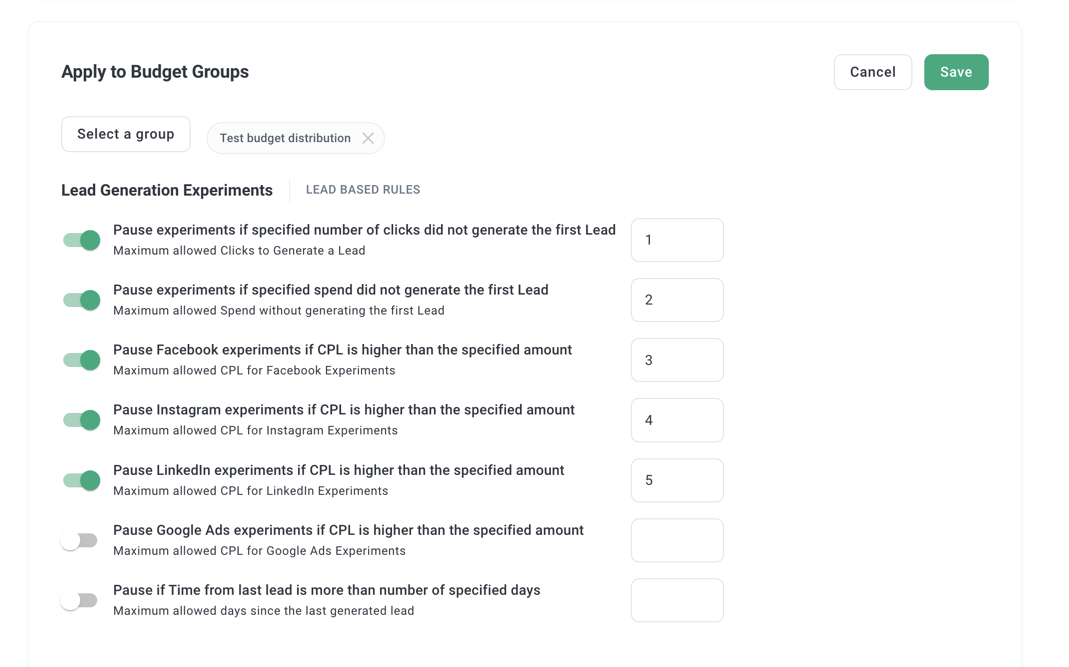Open the Select a group dropdown
The image size is (1069, 667).
click(126, 134)
